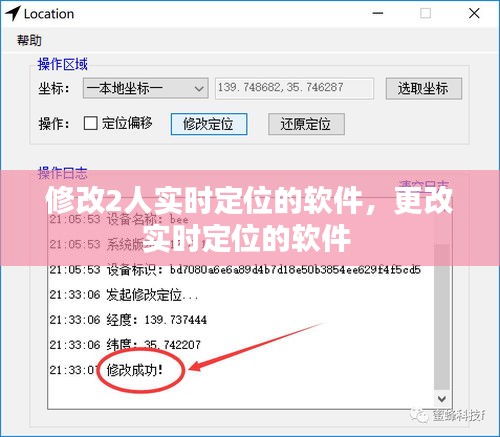
Task: Click the Location arrow app icon
Action: click(13, 13)
